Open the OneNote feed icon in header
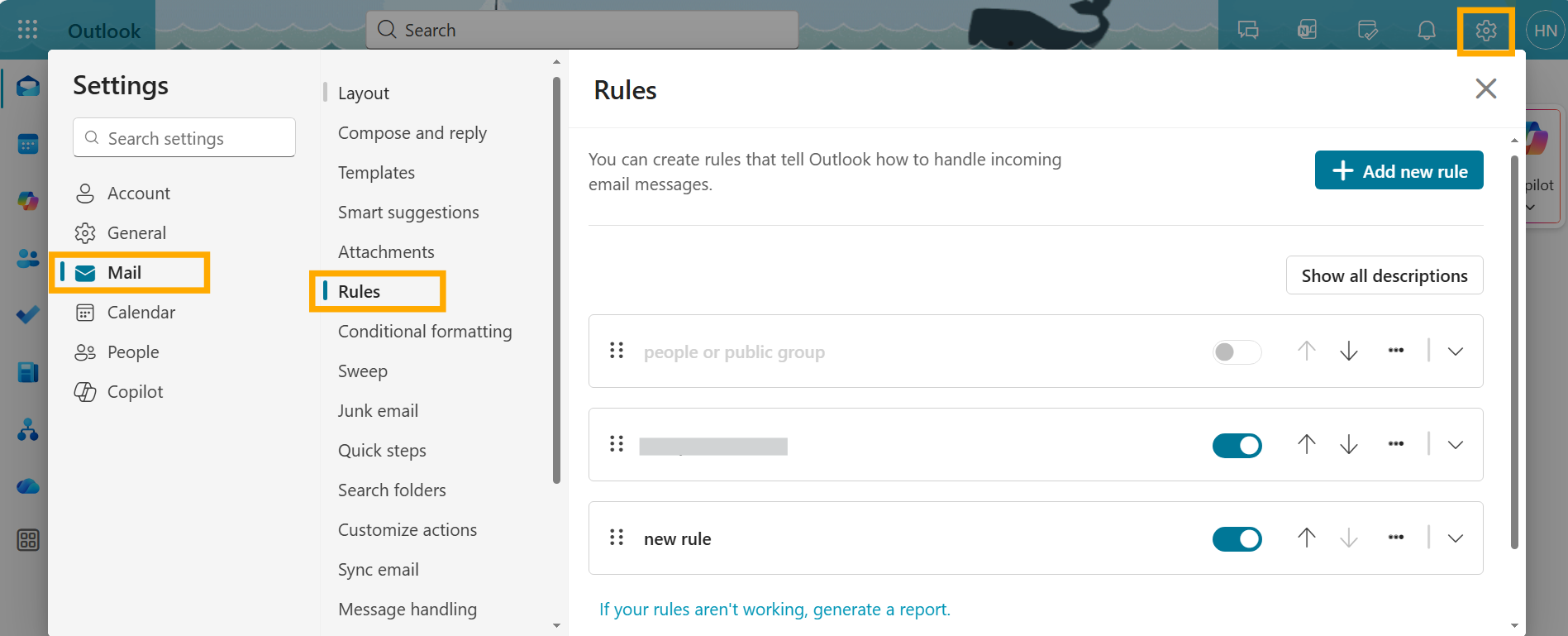 (1308, 31)
